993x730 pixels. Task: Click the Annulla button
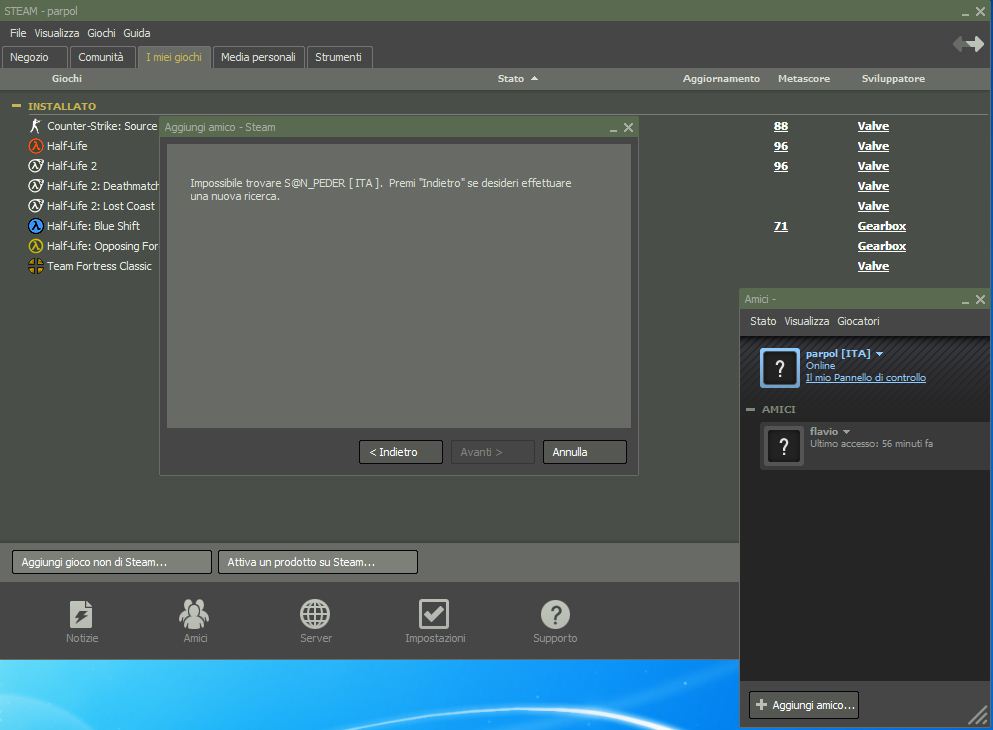click(x=585, y=452)
